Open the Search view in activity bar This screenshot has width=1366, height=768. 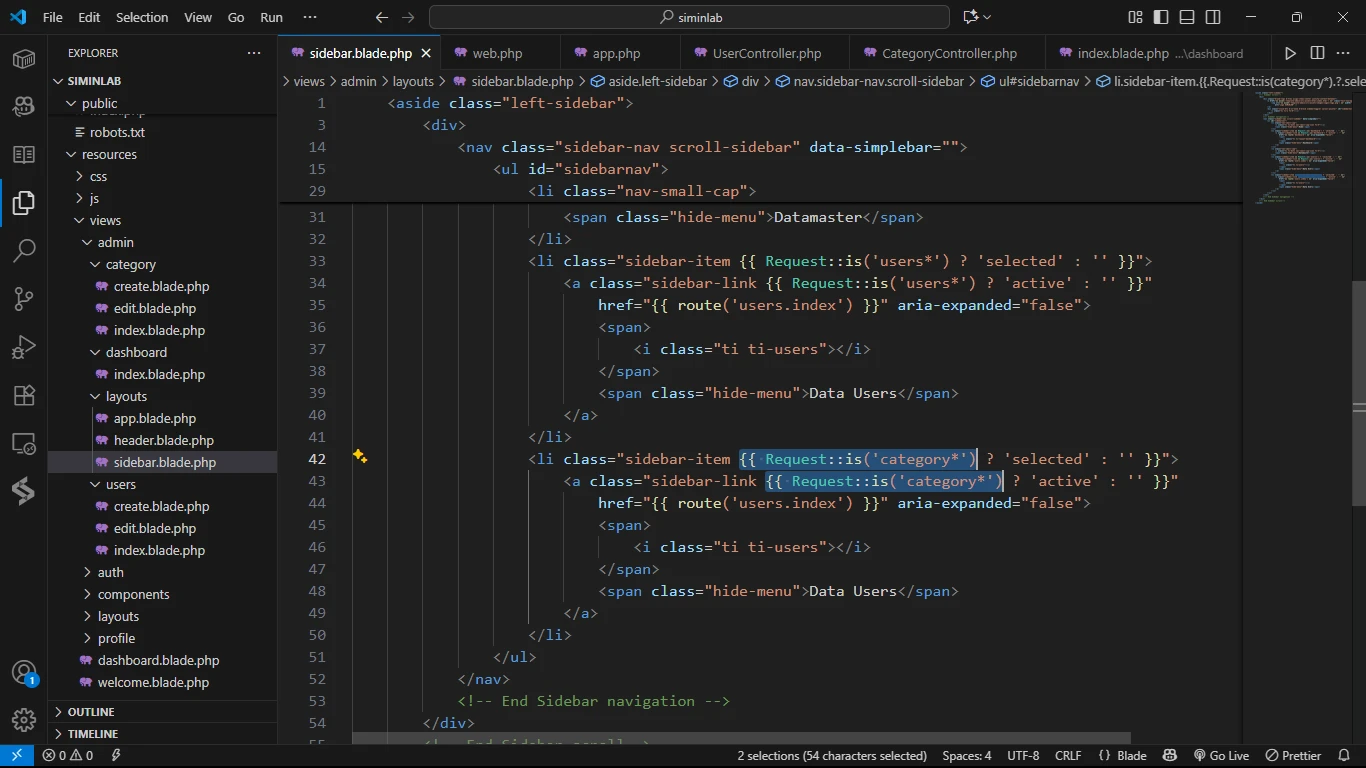24,250
